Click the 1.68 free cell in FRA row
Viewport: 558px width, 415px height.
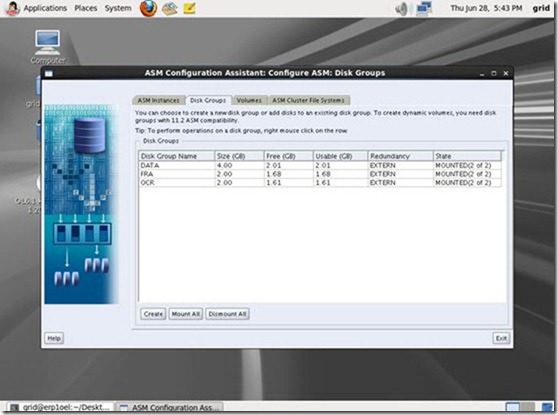pyautogui.click(x=289, y=174)
